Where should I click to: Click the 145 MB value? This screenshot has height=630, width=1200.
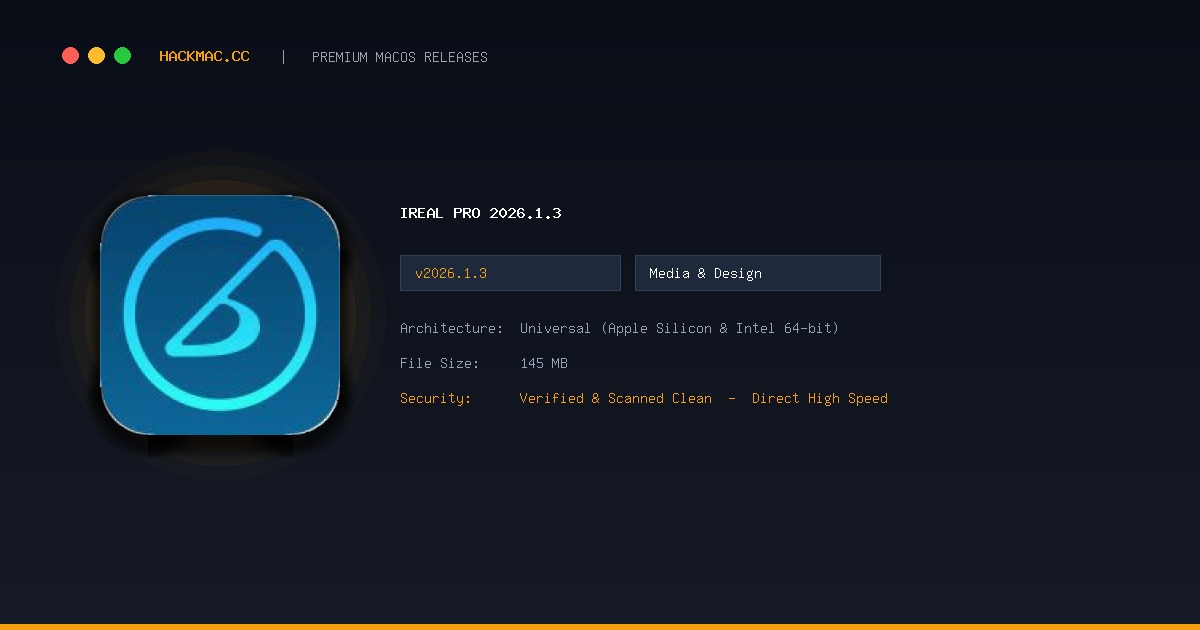pos(544,363)
